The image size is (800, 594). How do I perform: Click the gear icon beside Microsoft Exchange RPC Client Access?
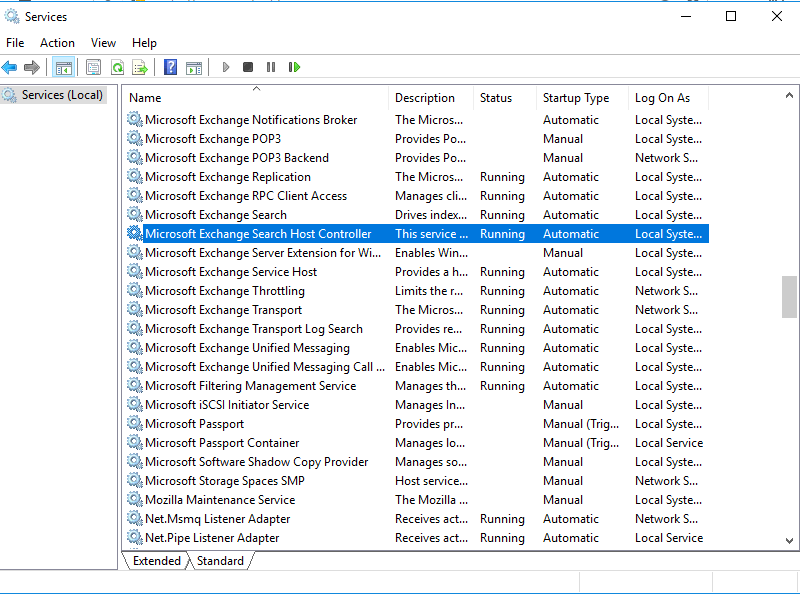(135, 195)
